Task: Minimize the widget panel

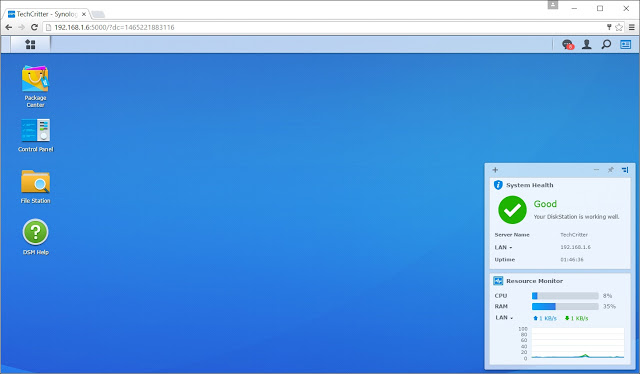Action: click(x=596, y=170)
